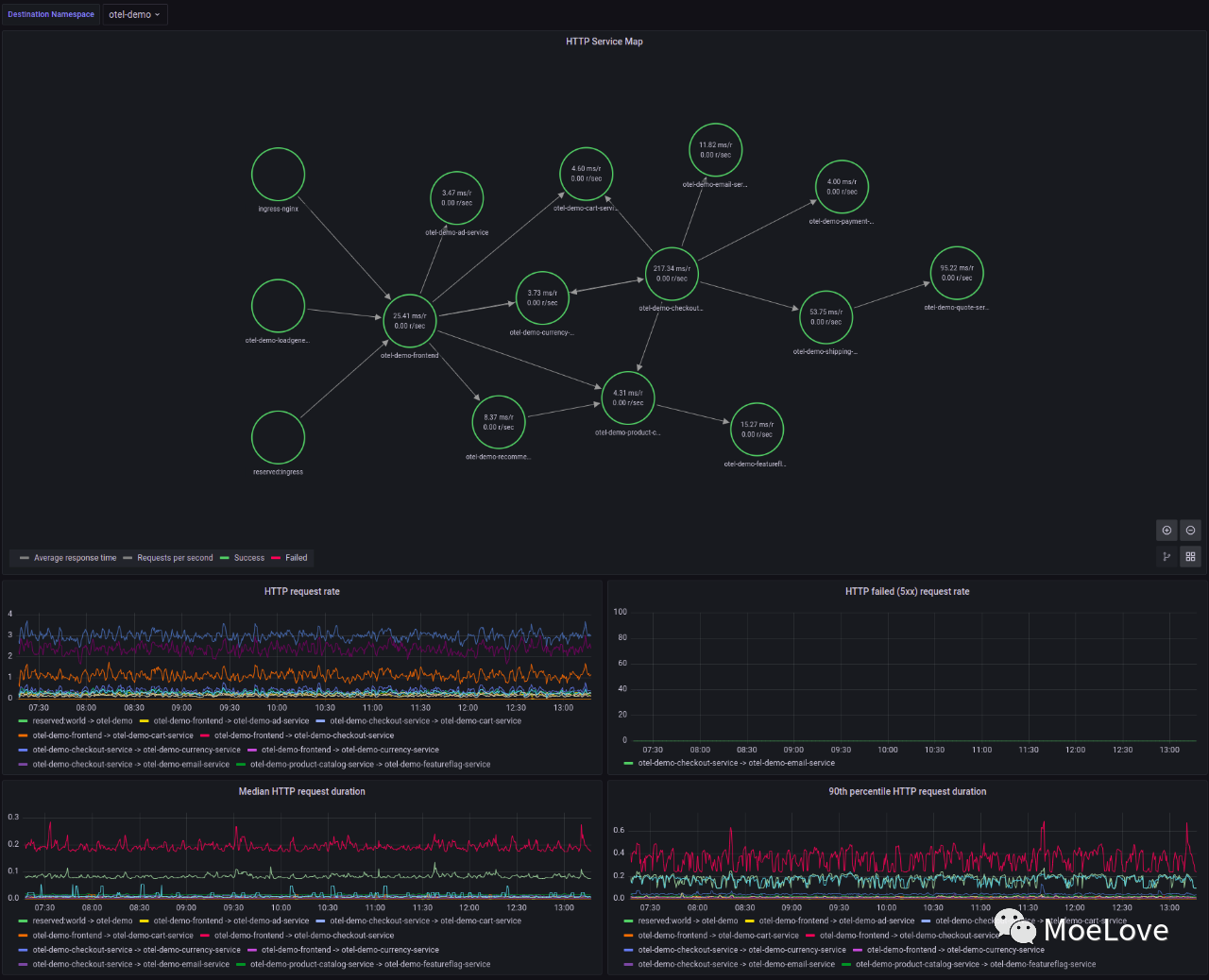Open the Median HTTP request duration panel menu

(301, 792)
